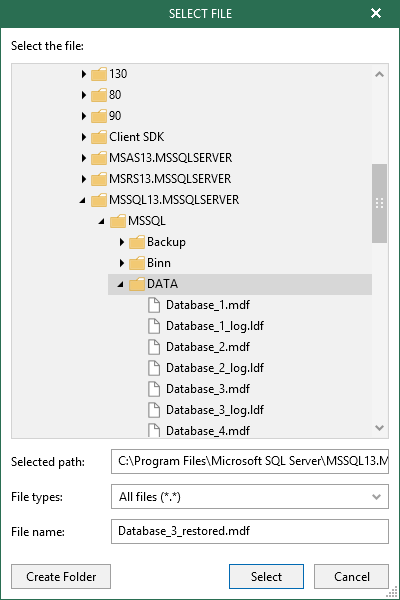This screenshot has height=600, width=400.
Task: Open the File types dropdown
Action: point(250,497)
